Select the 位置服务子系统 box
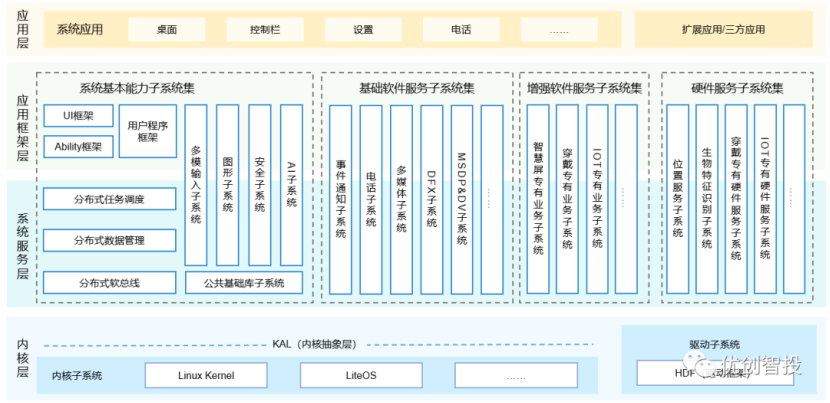Viewport: 830px width, 403px height. [678, 199]
